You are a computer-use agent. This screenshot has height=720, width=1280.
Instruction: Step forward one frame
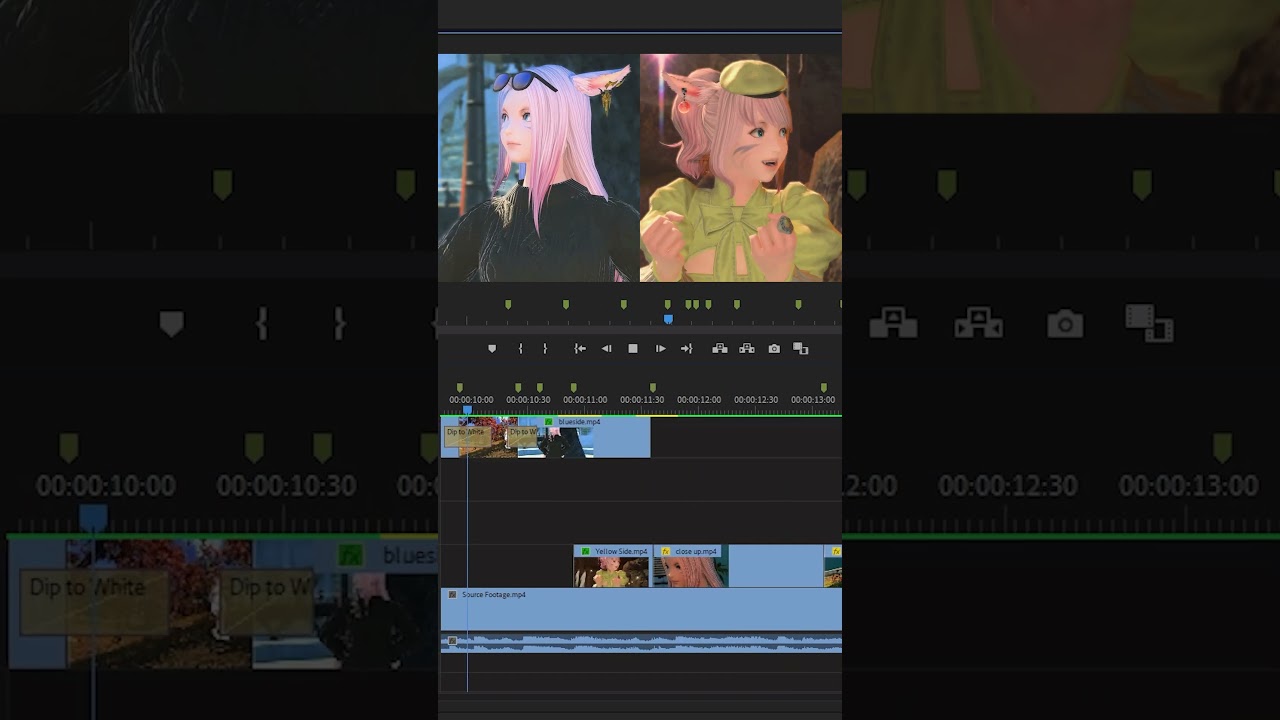coord(660,349)
